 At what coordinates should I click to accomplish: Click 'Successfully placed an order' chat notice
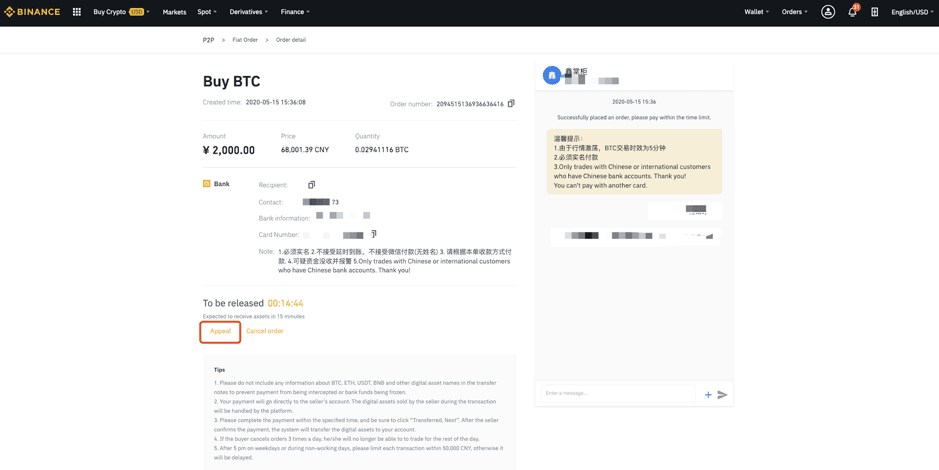click(x=634, y=118)
